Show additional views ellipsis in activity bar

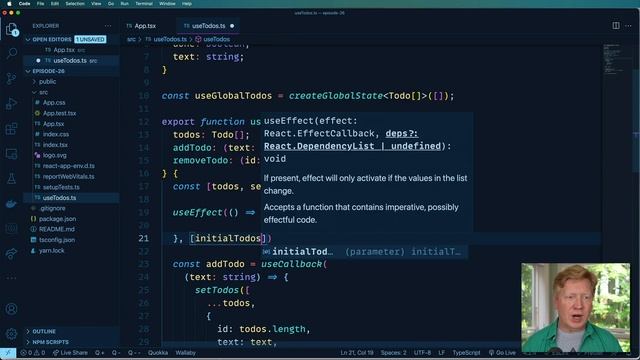point(11,278)
